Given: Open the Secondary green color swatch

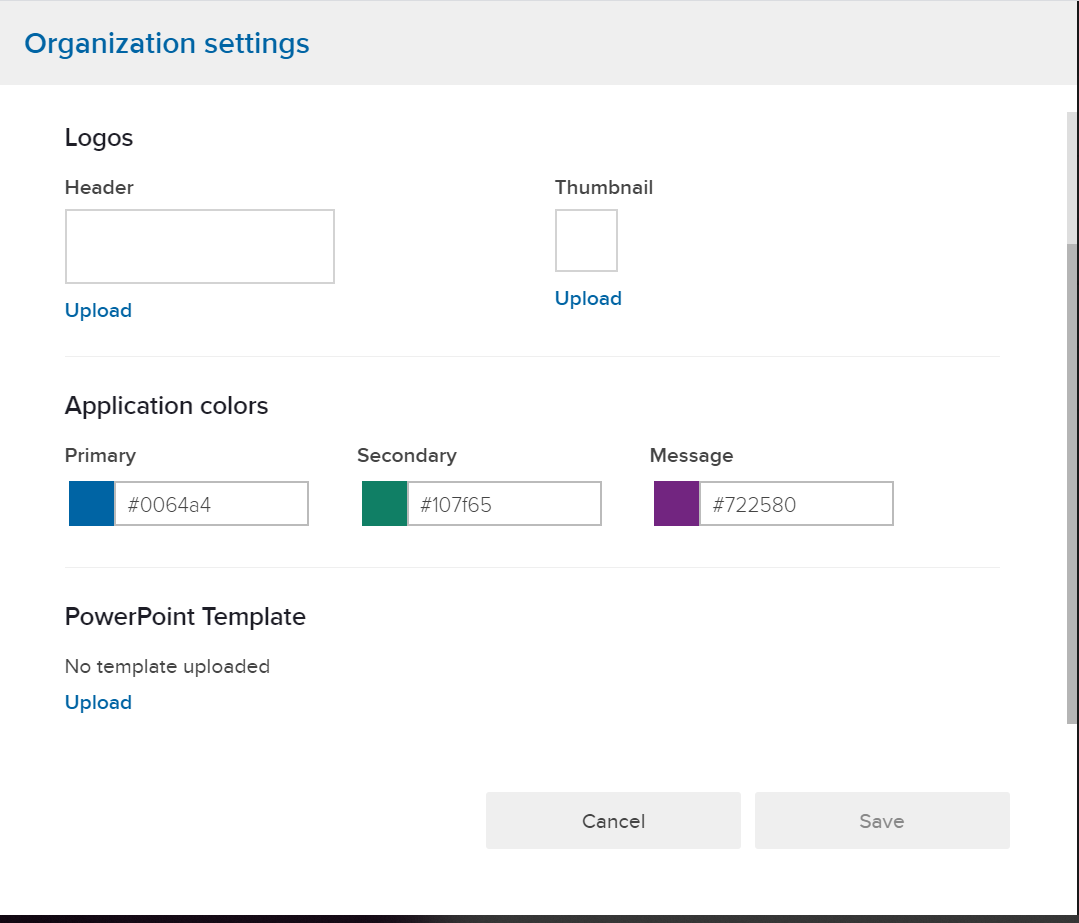Looking at the screenshot, I should [x=385, y=504].
